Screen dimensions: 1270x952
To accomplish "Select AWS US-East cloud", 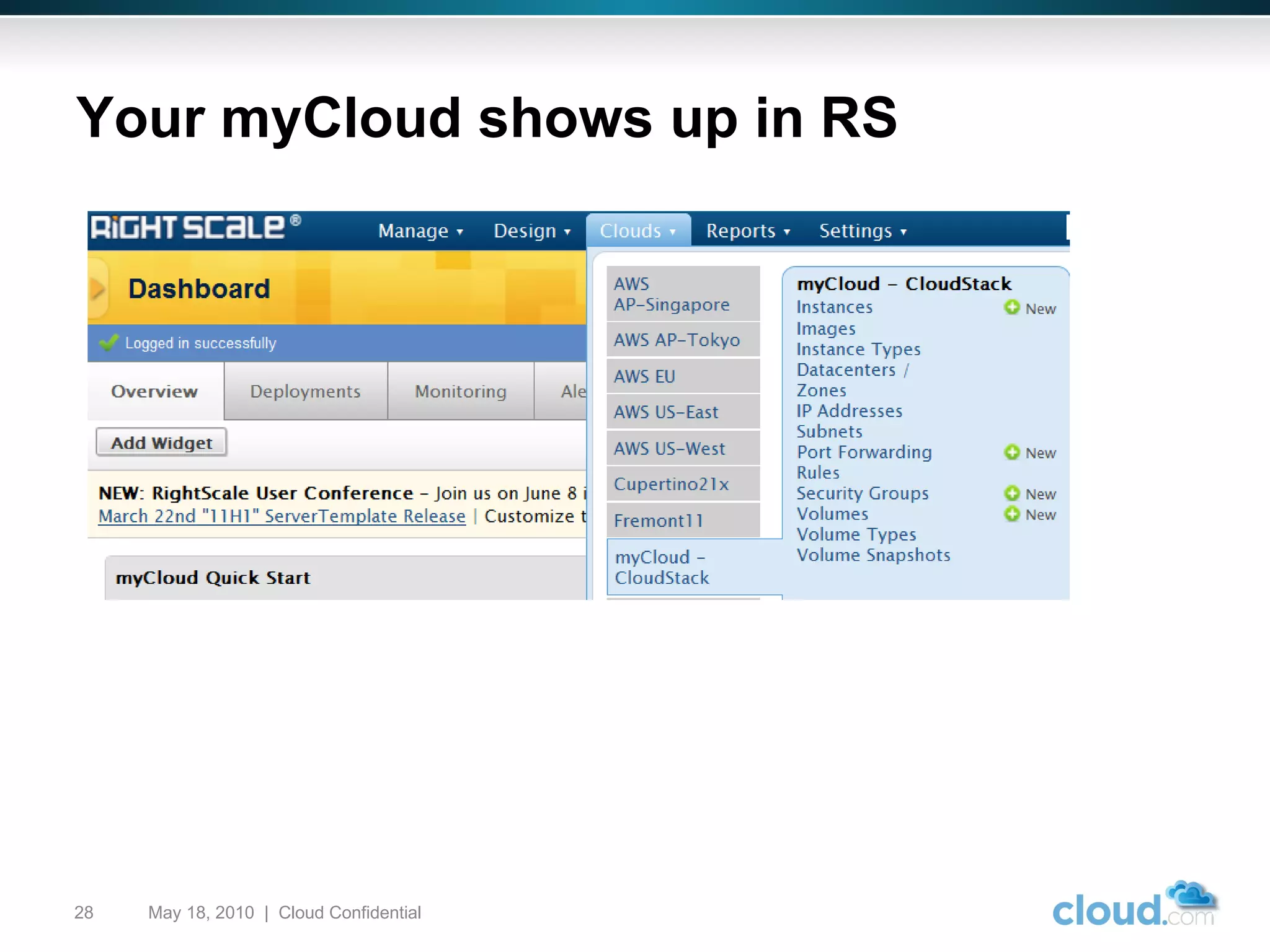I will [683, 412].
